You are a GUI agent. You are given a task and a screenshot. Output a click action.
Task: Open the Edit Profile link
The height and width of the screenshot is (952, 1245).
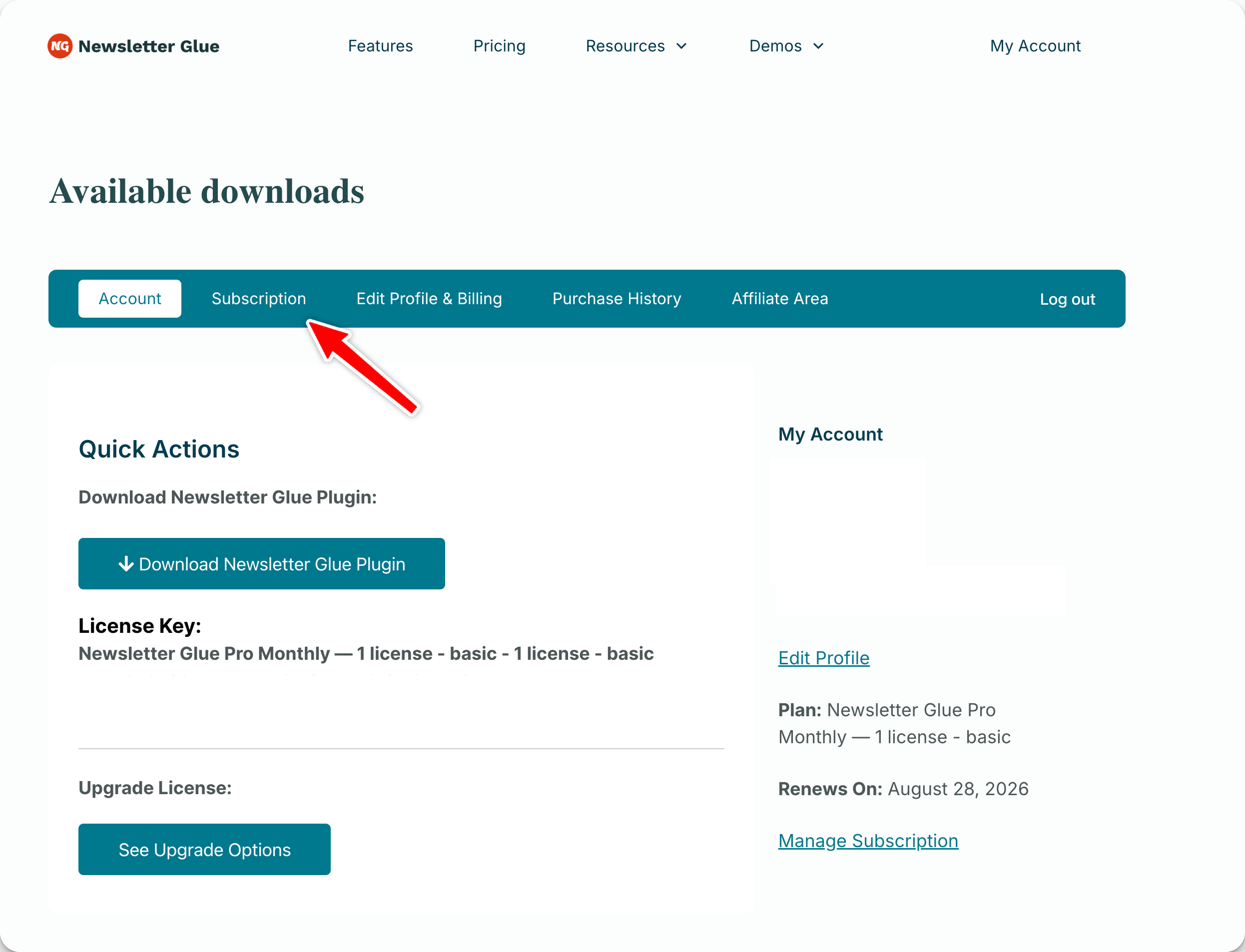coord(823,658)
